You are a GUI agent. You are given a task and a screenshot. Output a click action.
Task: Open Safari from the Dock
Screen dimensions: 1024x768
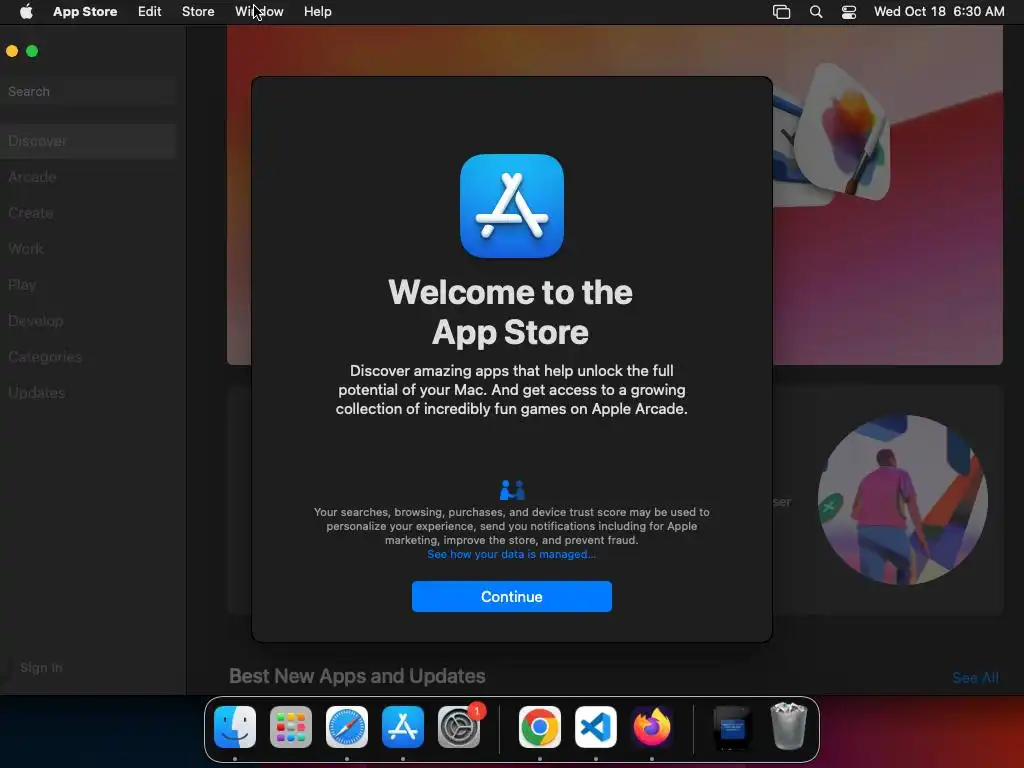pos(347,726)
